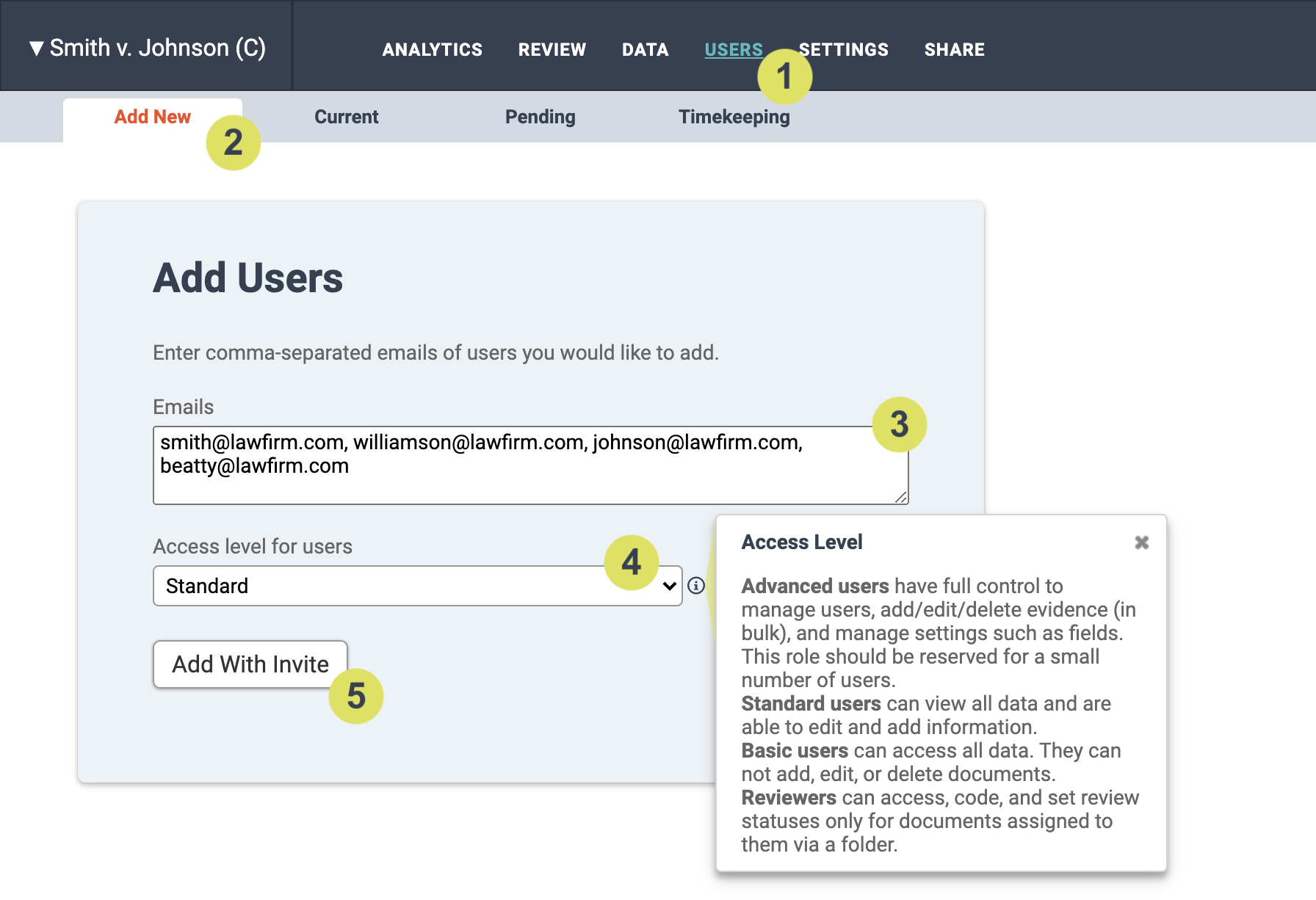Screen dimensions: 1316x900
Task: Close the Access Level popup
Action: tap(1141, 542)
